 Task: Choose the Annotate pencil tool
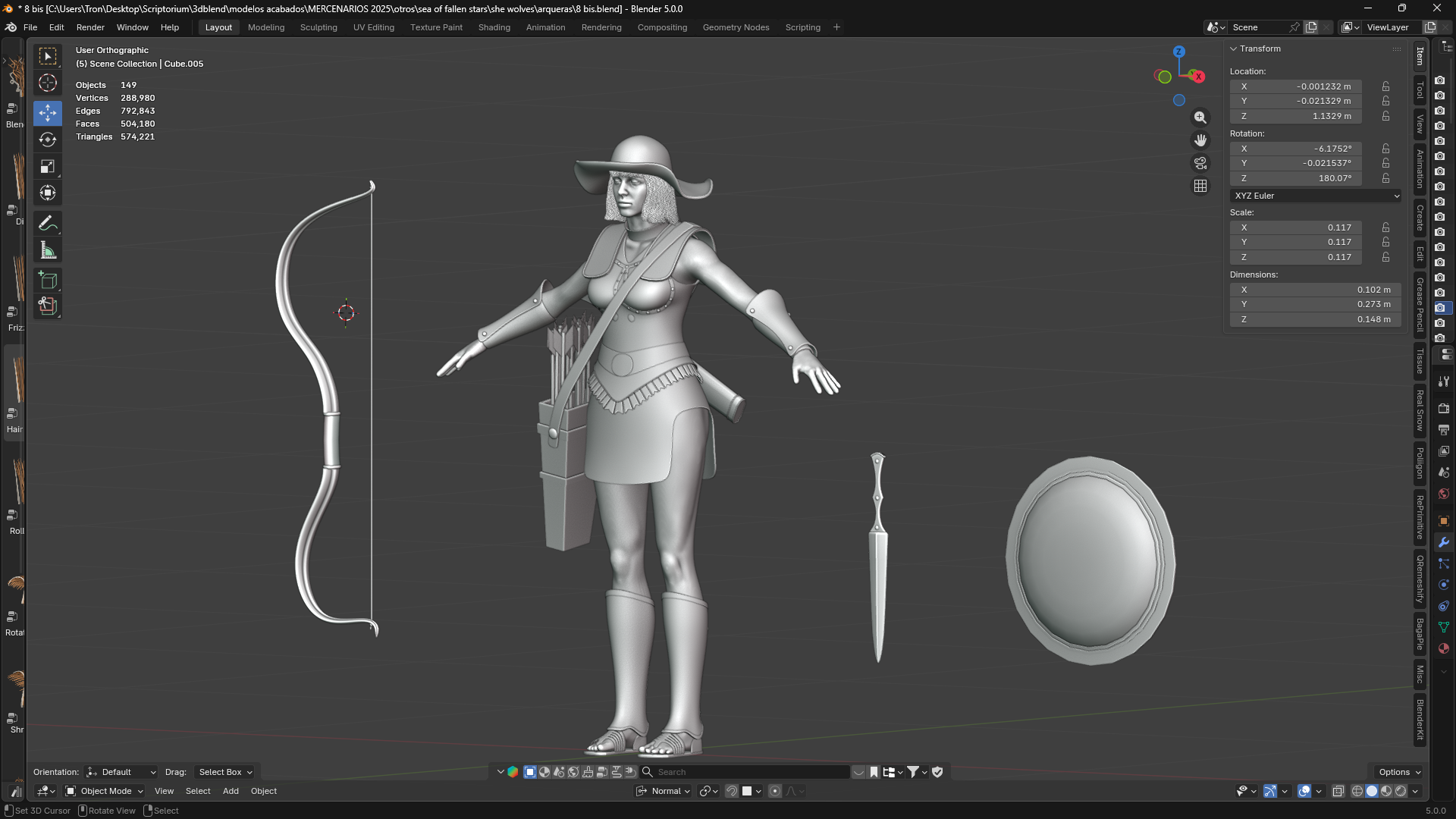[x=48, y=224]
